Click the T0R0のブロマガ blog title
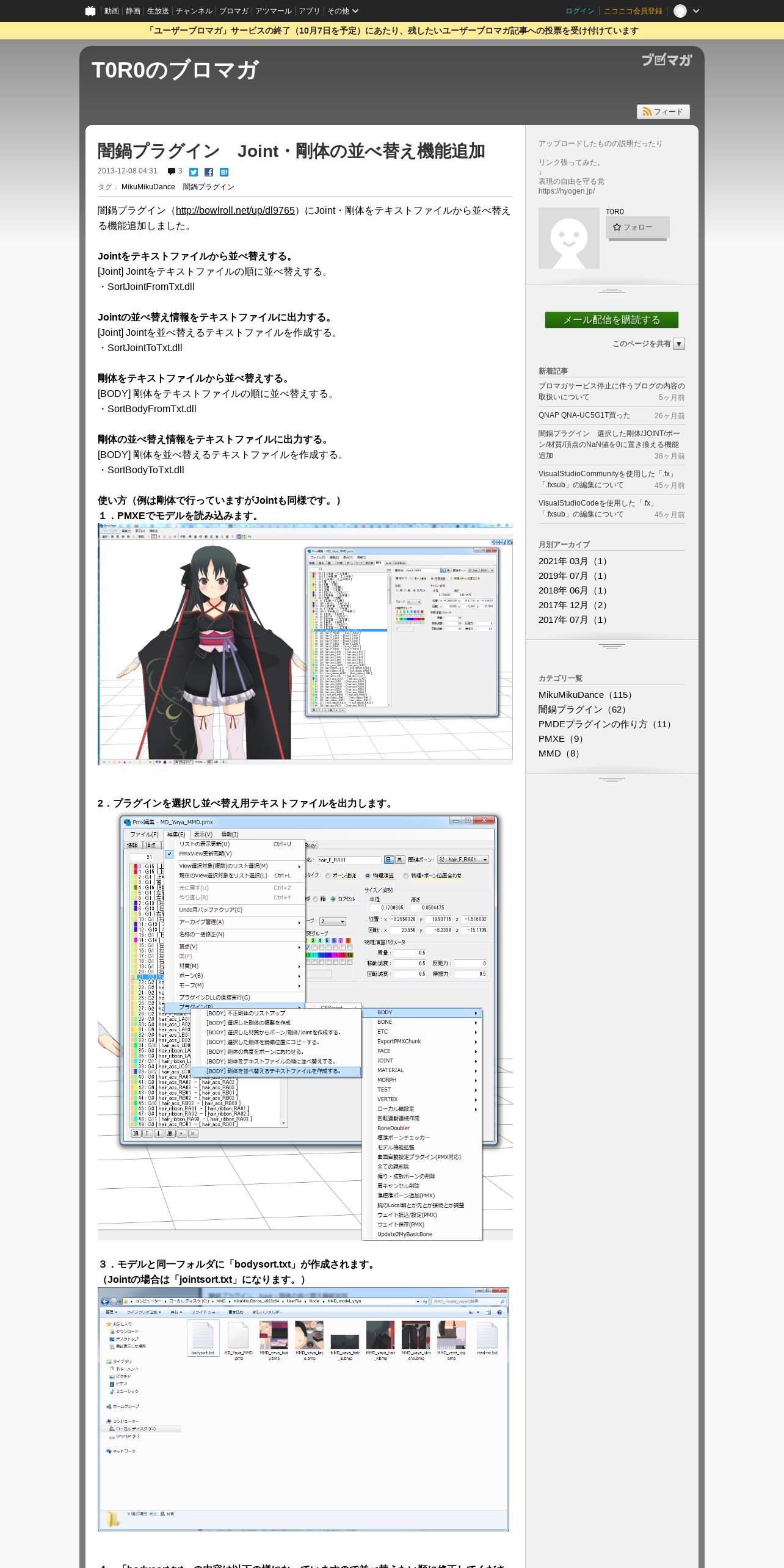This screenshot has height=1568, width=784. (x=175, y=70)
